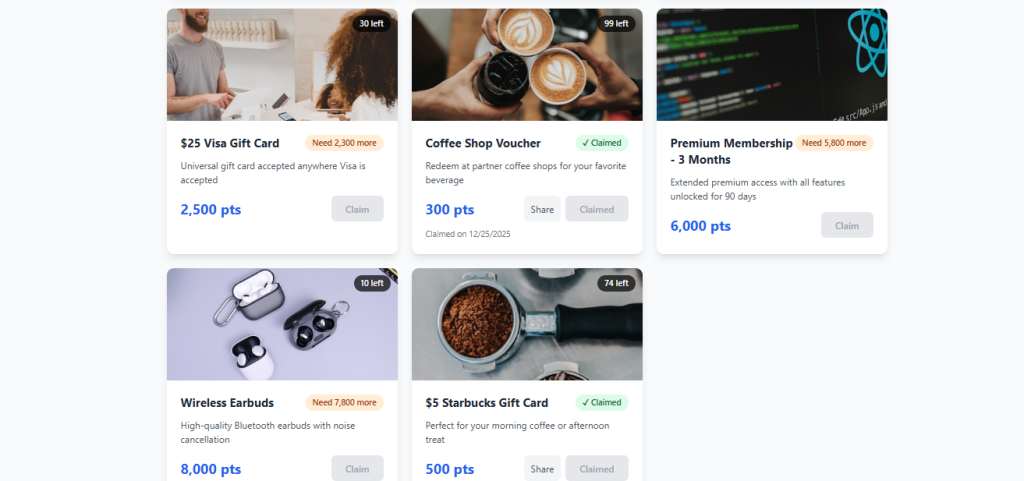Click Claim on Premium Membership card
Viewport: 1024px width, 481px height.
[x=847, y=225]
